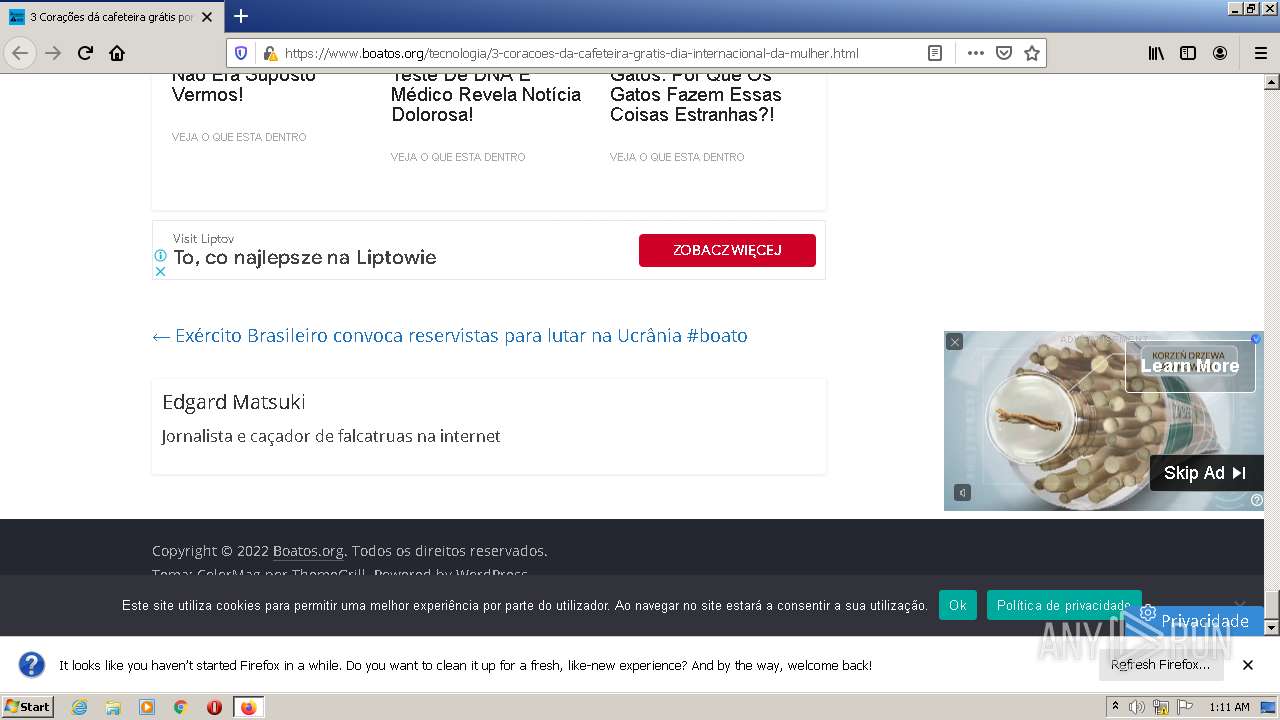Dismiss the Firefox refresh notification bar
This screenshot has height=720, width=1280.
(x=1248, y=665)
